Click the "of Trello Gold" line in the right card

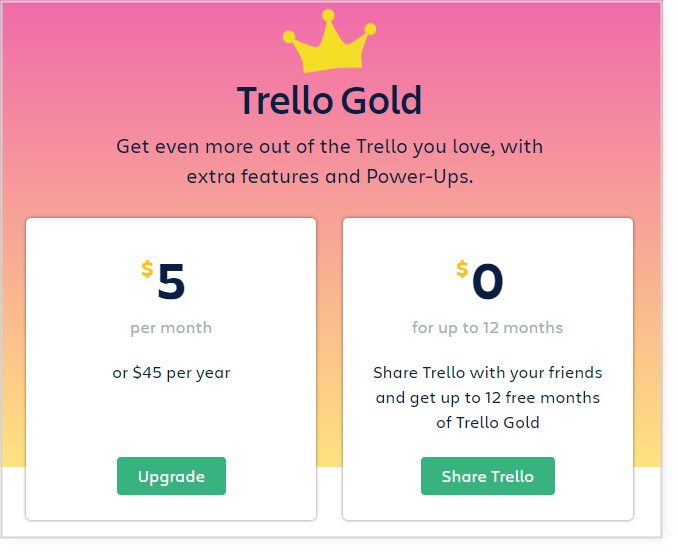(x=488, y=423)
